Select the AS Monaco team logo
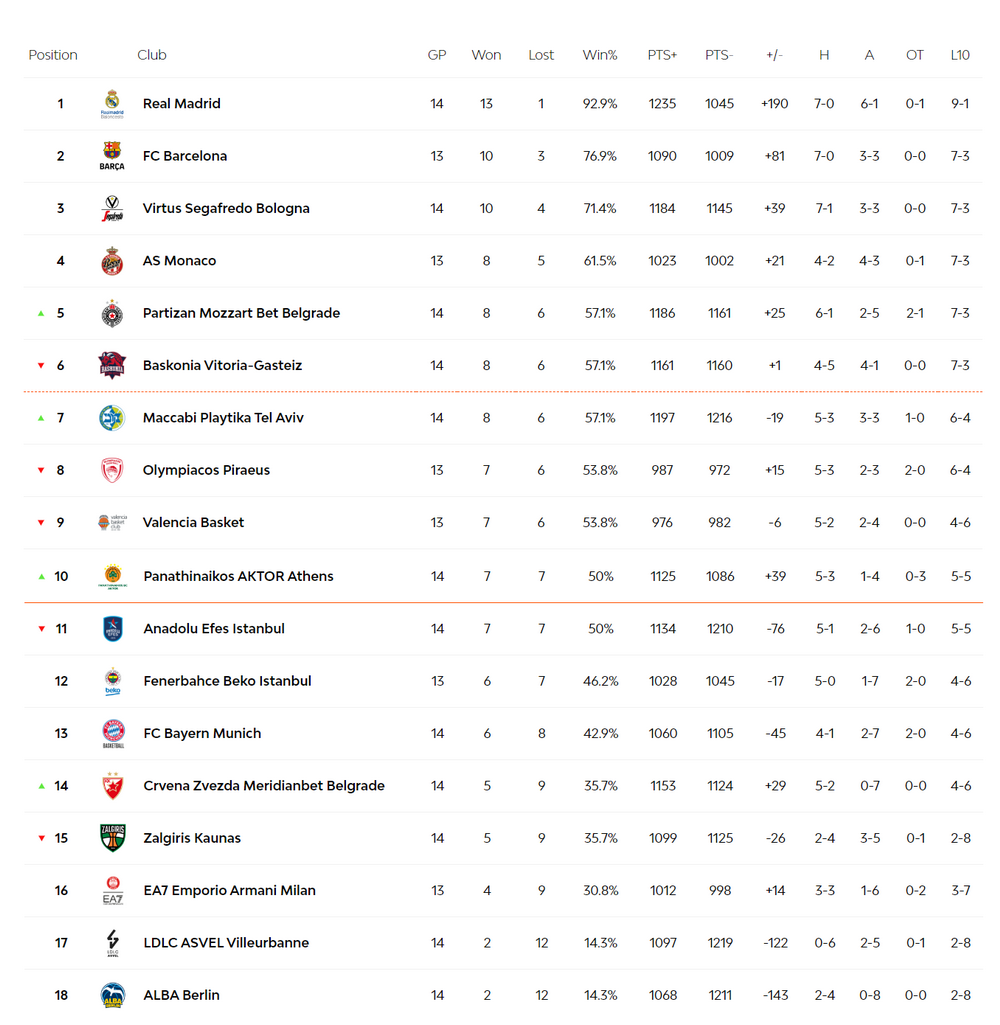Viewport: 1000px width, 1025px height. point(112,261)
